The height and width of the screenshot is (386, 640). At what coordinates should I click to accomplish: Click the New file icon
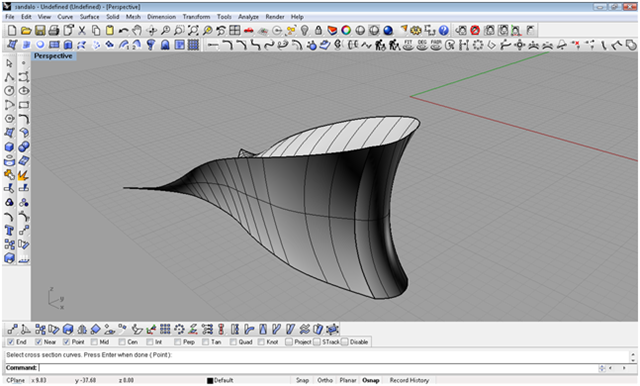[12, 31]
